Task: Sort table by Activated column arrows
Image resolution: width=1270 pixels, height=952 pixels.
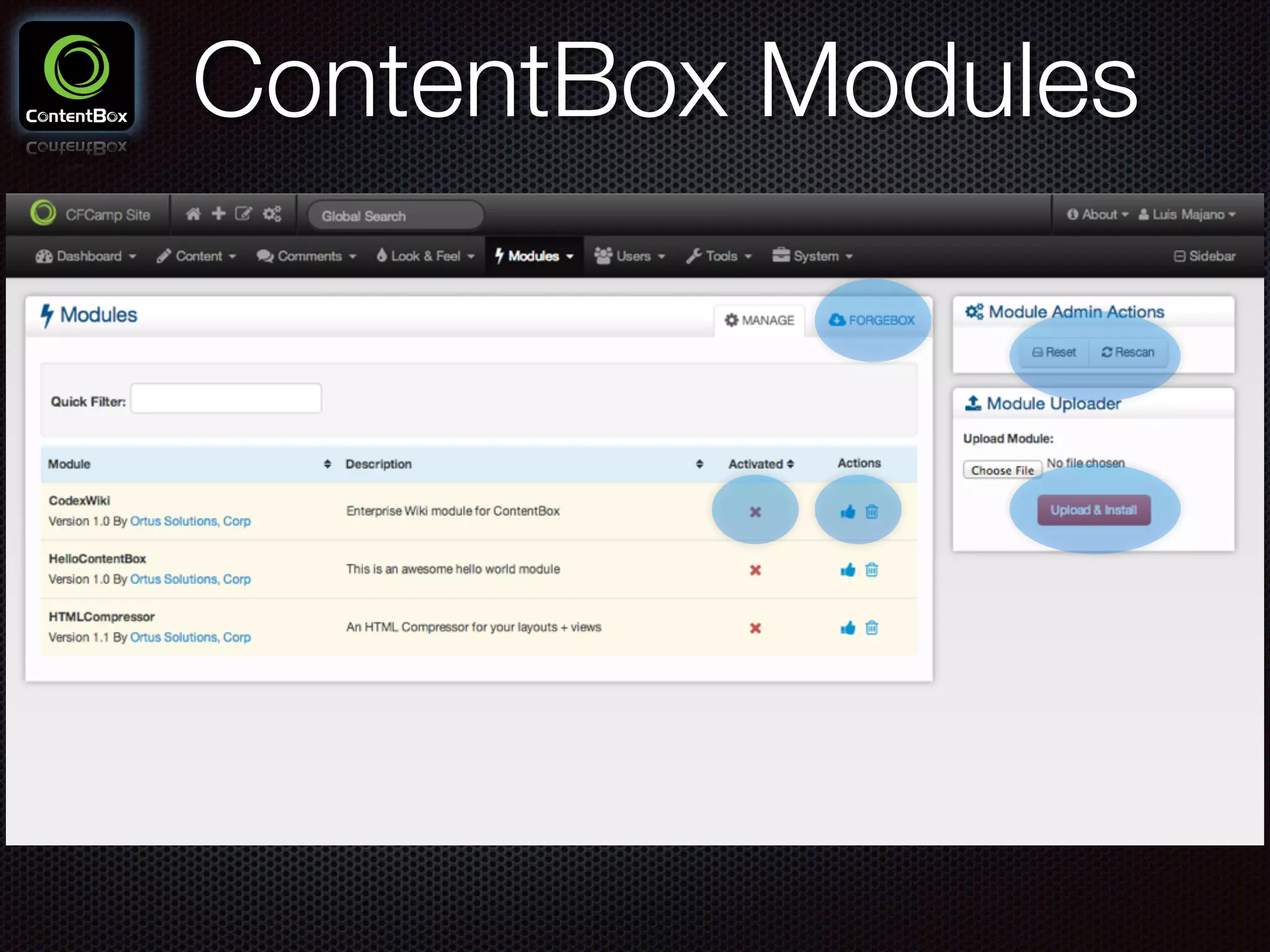Action: (791, 464)
